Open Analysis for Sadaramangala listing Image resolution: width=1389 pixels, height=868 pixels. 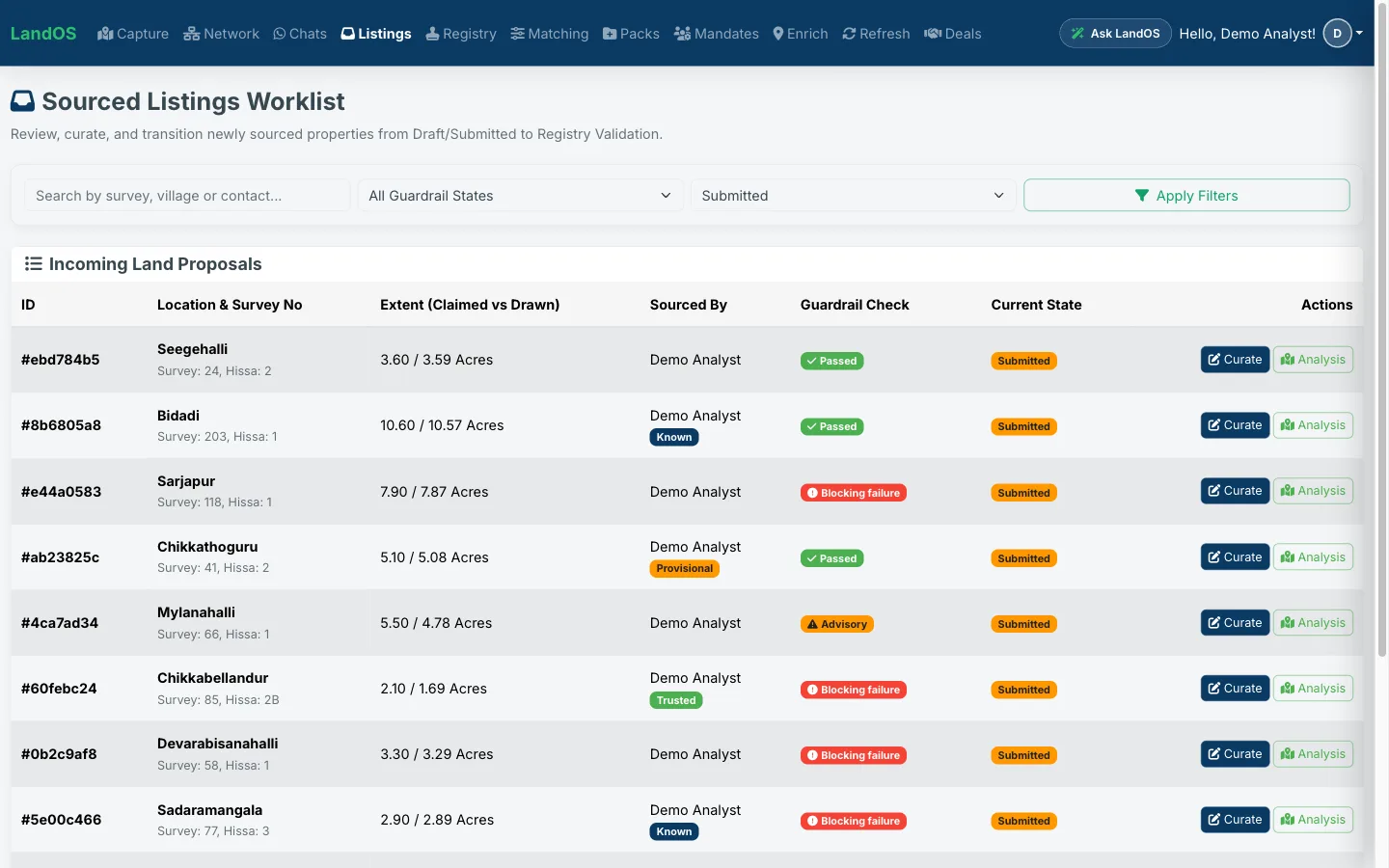(1313, 820)
